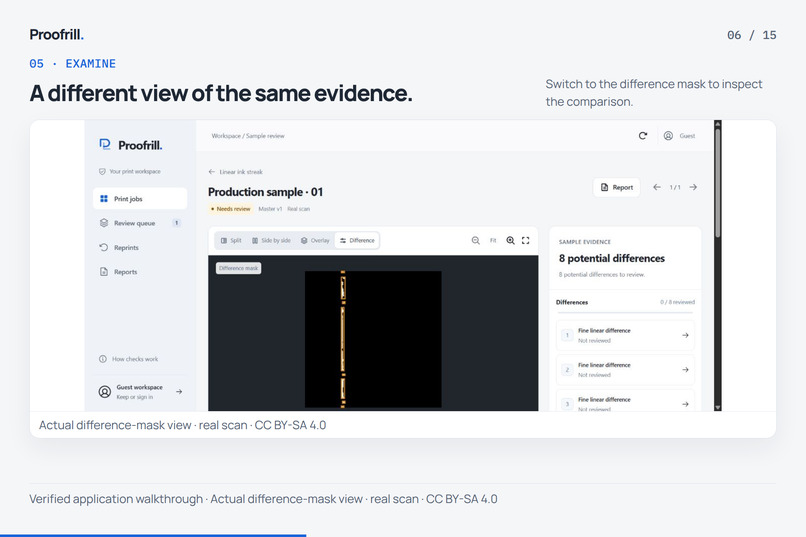806x537 pixels.
Task: Open Print jobs in sidebar
Action: 140,199
